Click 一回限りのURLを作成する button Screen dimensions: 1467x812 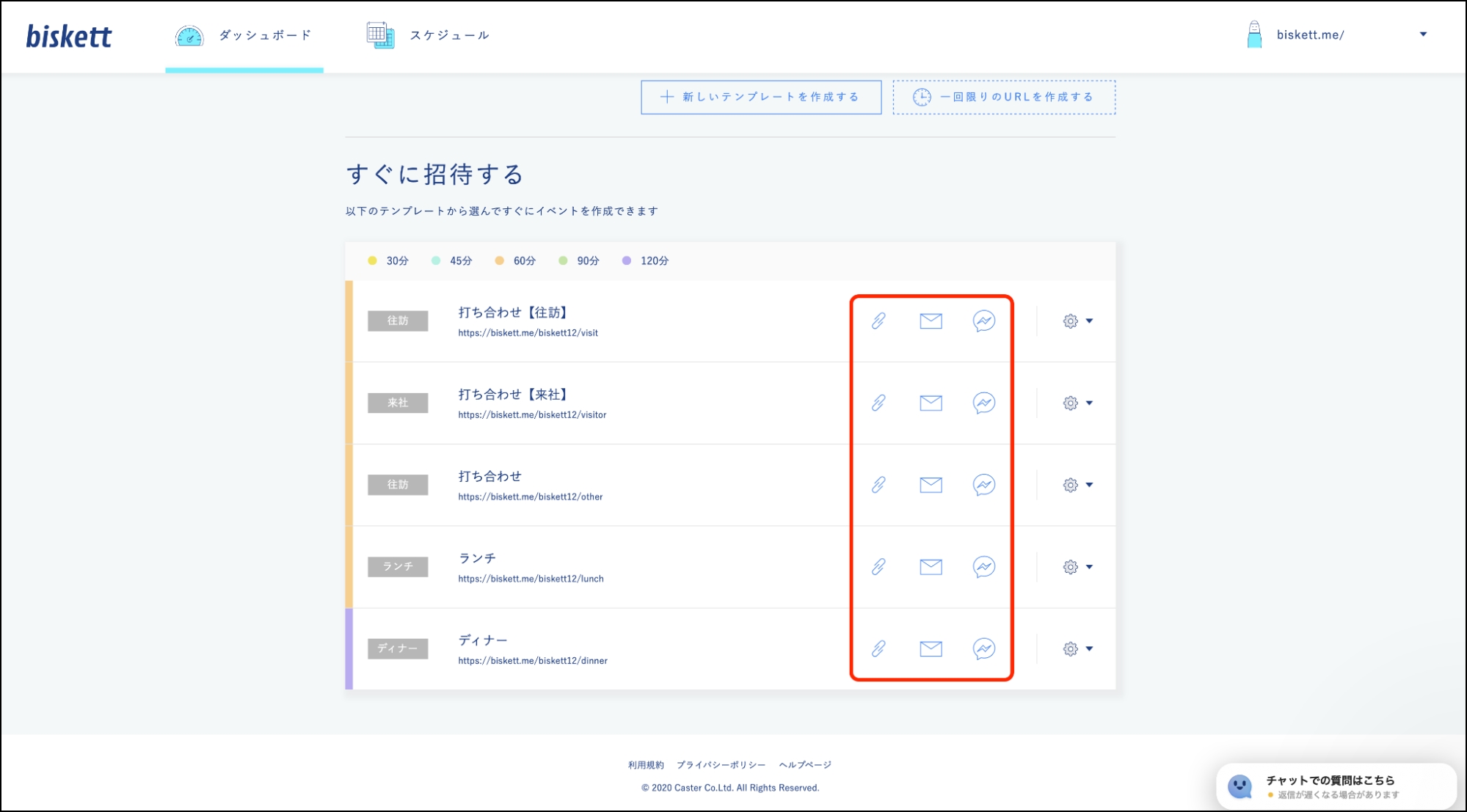(x=1003, y=97)
